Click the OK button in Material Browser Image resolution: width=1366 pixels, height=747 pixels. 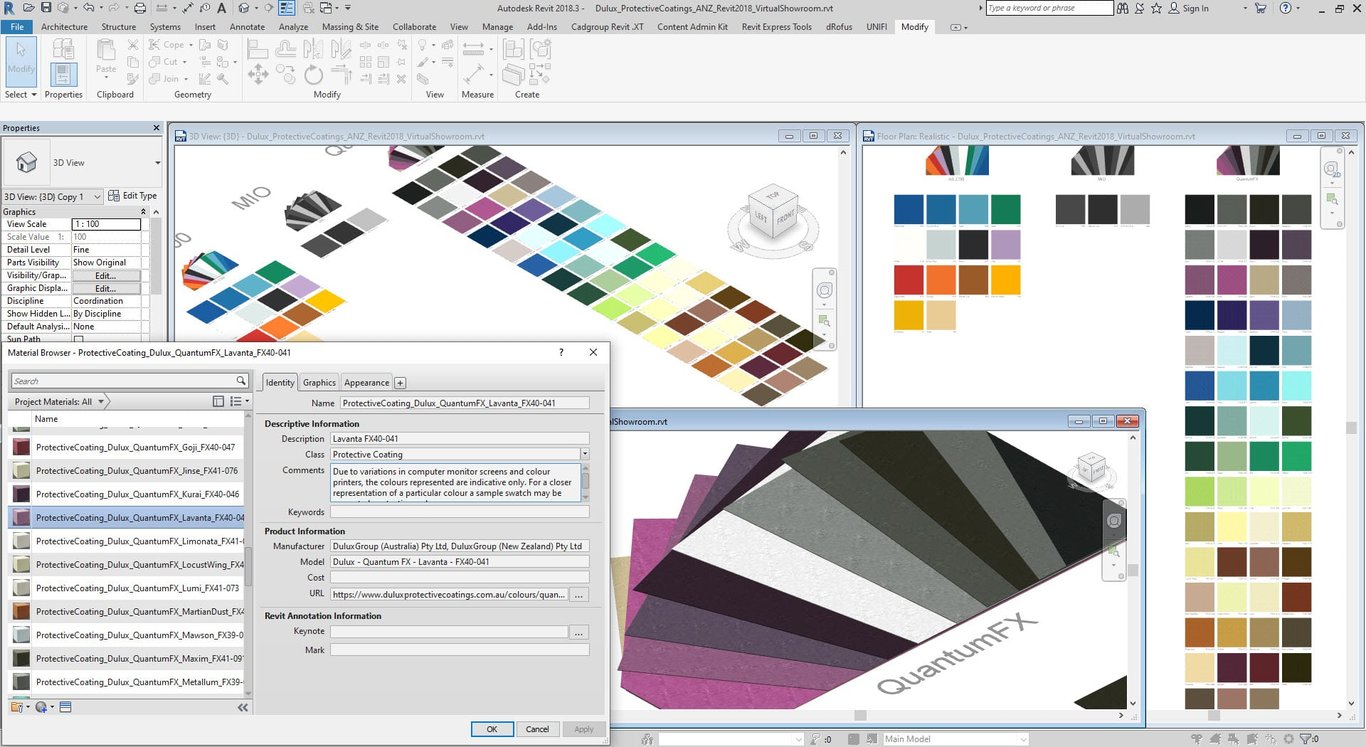coord(492,729)
